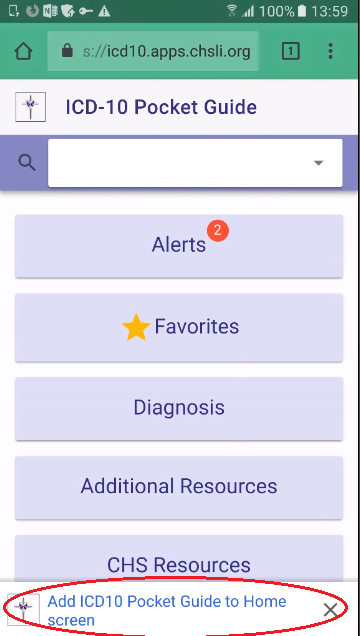Tap the red alerts badge showing 2
360x636 pixels.
(218, 231)
